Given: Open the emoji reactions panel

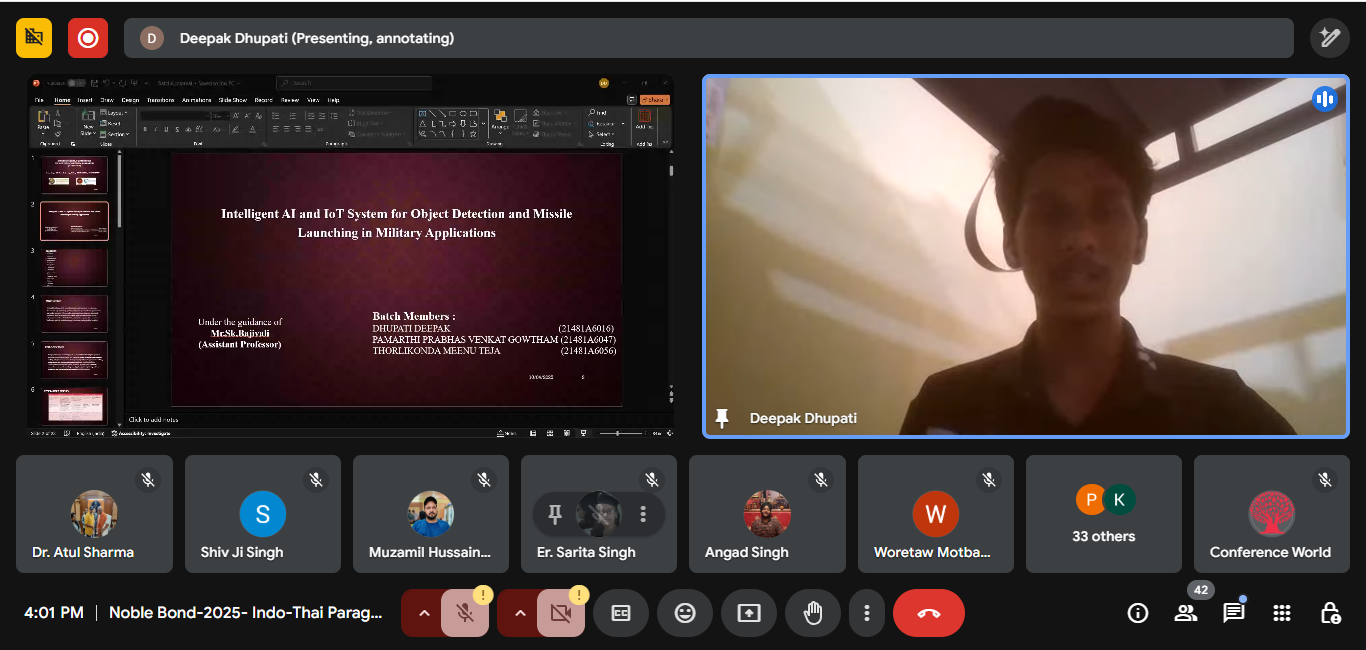Looking at the screenshot, I should [685, 612].
